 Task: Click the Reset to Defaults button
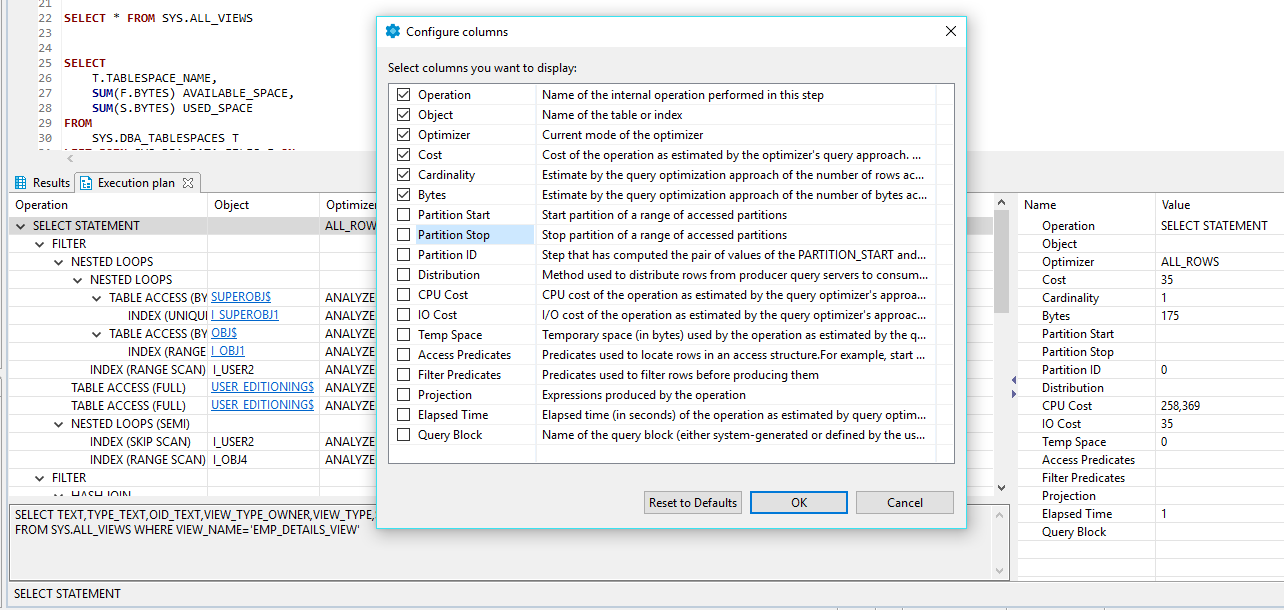[x=692, y=502]
